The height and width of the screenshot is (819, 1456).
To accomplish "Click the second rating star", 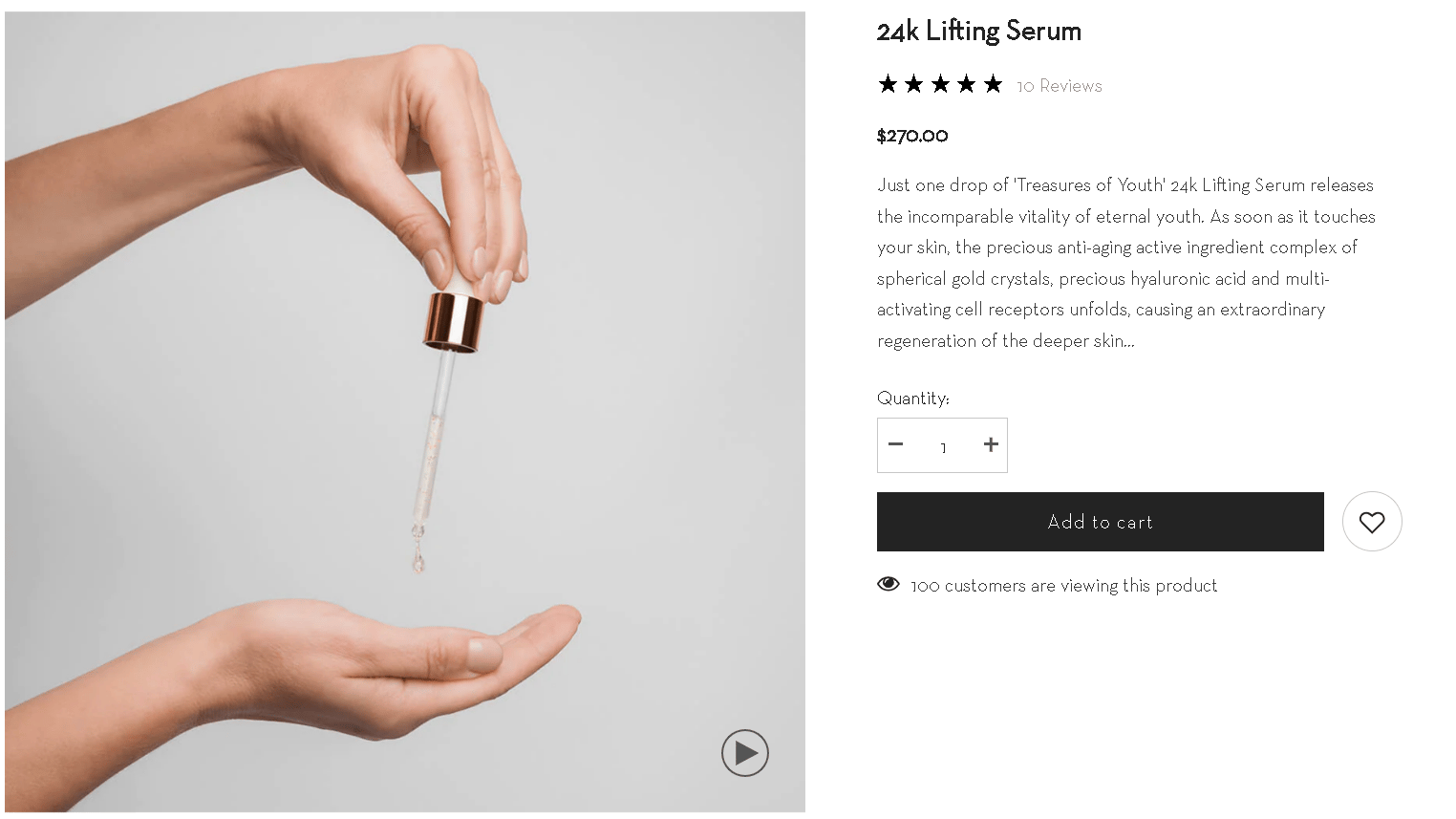I will (914, 84).
